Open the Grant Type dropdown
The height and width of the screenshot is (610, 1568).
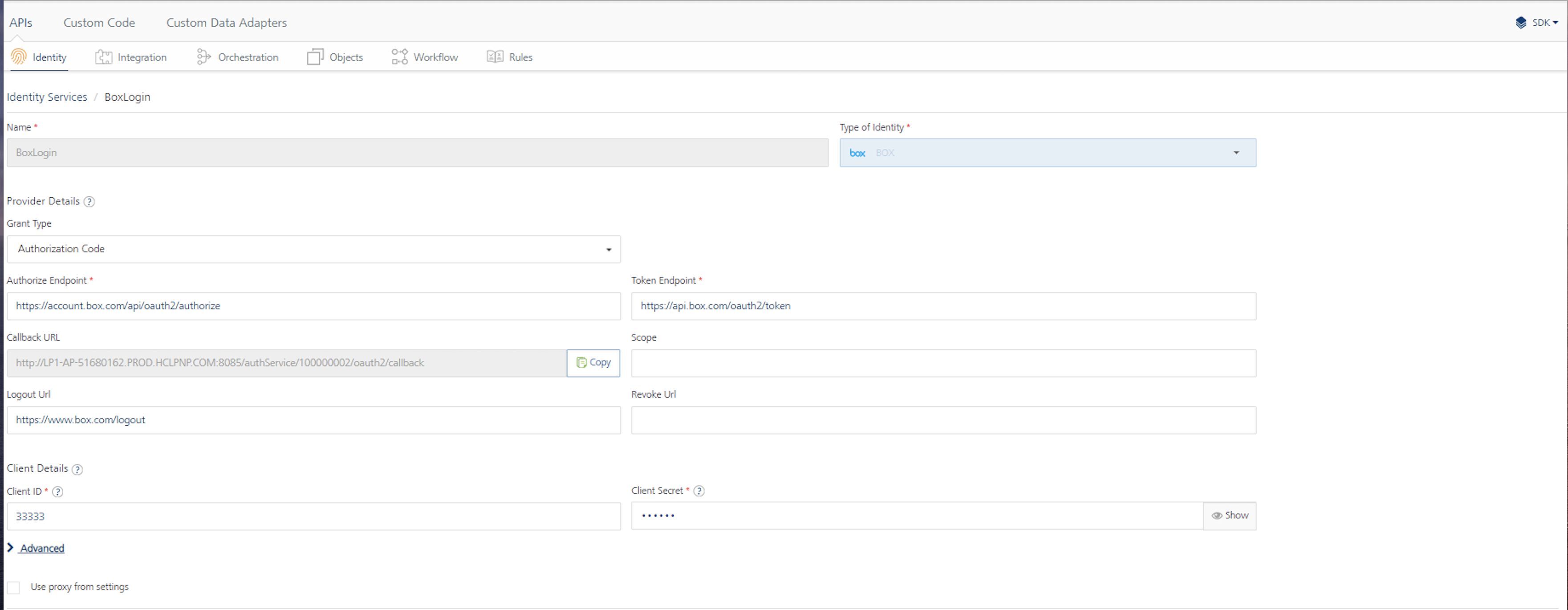point(313,250)
